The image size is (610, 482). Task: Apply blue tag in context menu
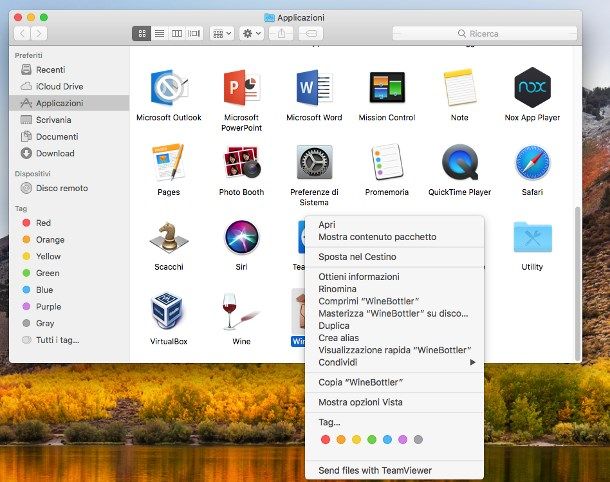(387, 440)
